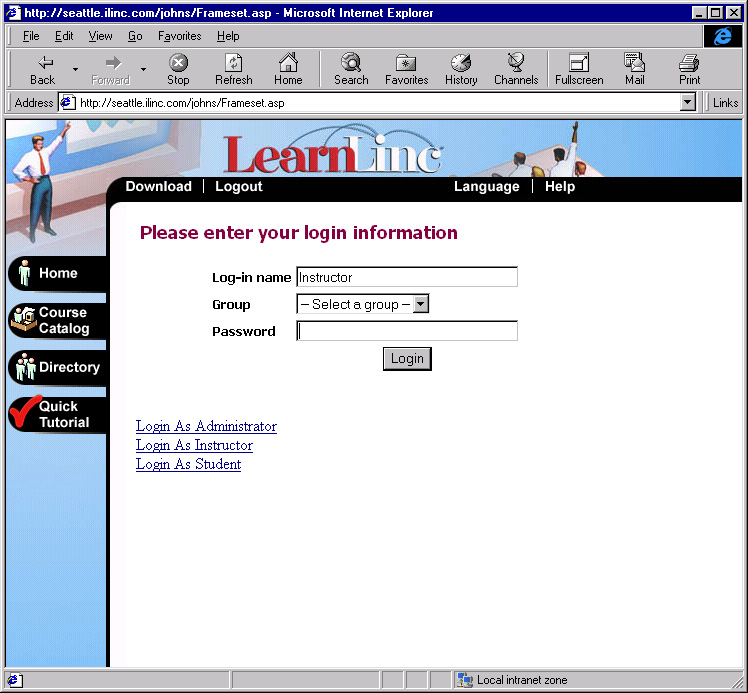Open the Edit menu
Screen dimensions: 748x693
click(64, 36)
